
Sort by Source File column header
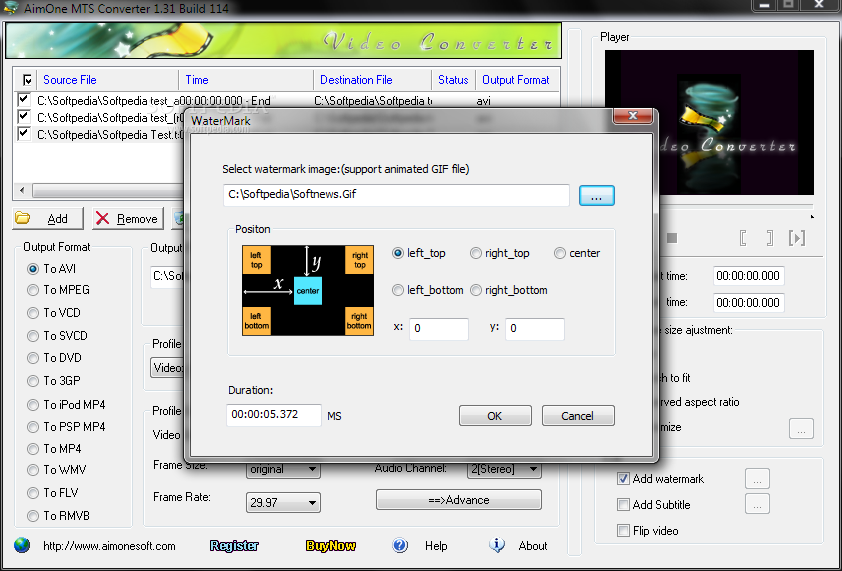(70, 80)
